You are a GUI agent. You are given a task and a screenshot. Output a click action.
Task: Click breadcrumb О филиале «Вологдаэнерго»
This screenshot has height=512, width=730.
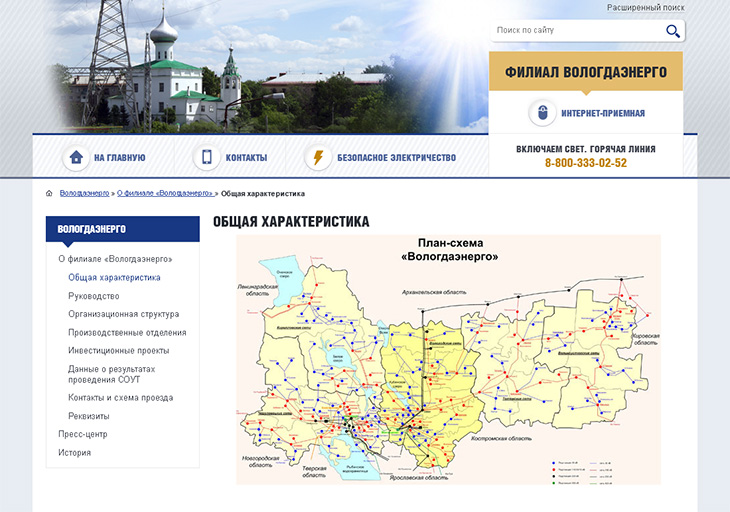pos(165,193)
